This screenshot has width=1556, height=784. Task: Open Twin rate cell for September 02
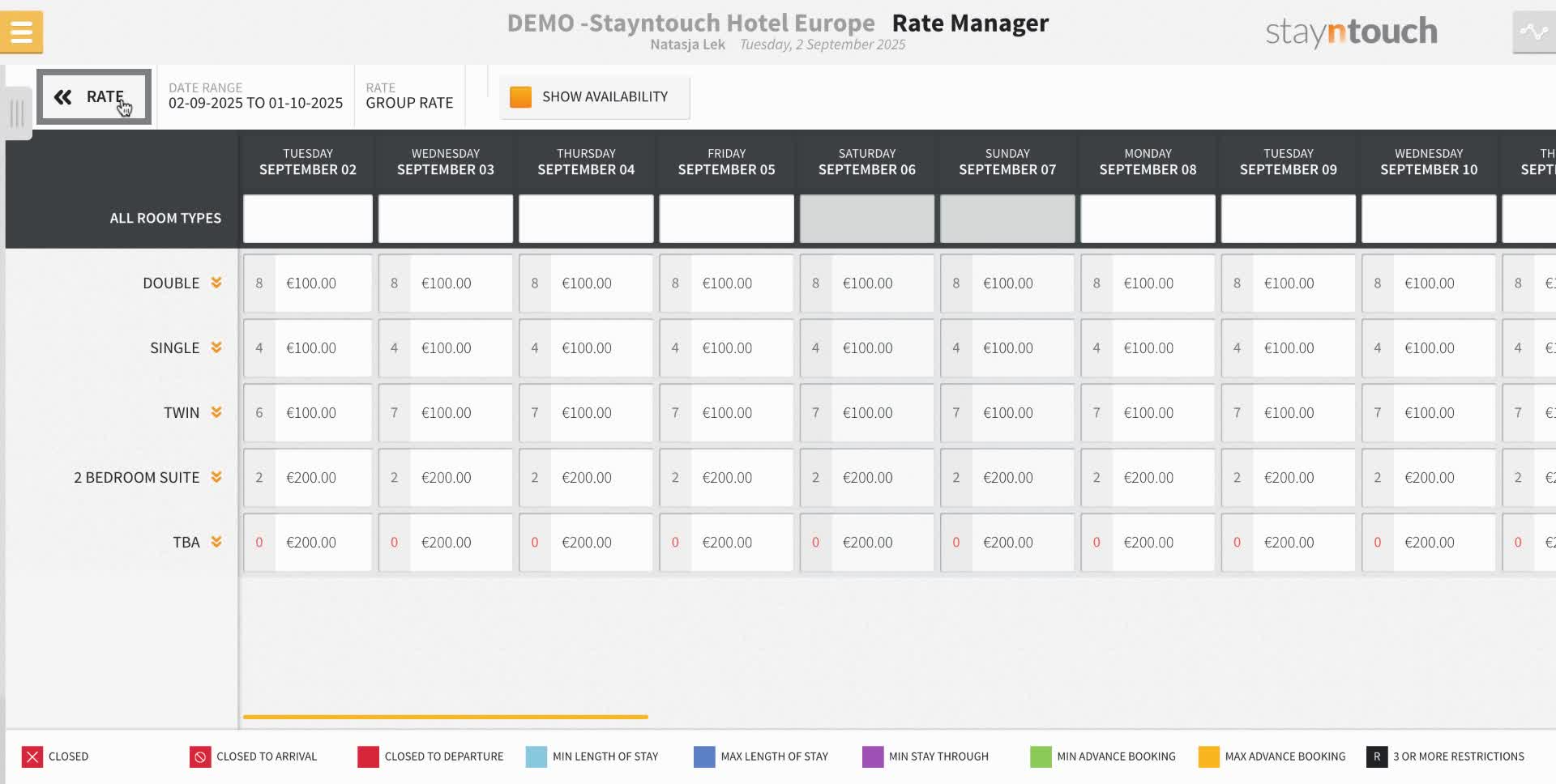tap(308, 413)
